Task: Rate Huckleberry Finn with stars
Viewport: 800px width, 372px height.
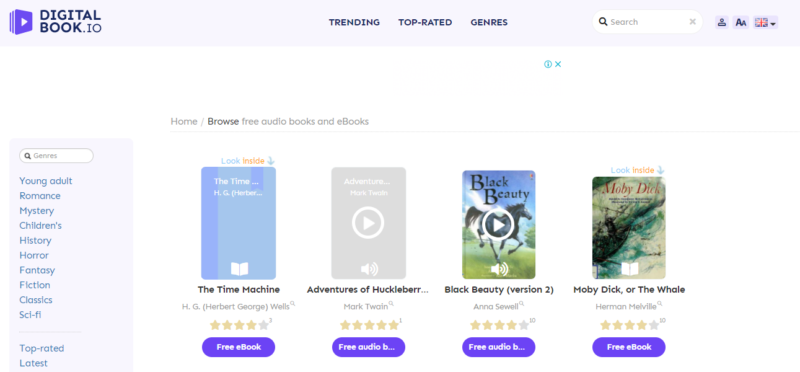Action: point(369,325)
